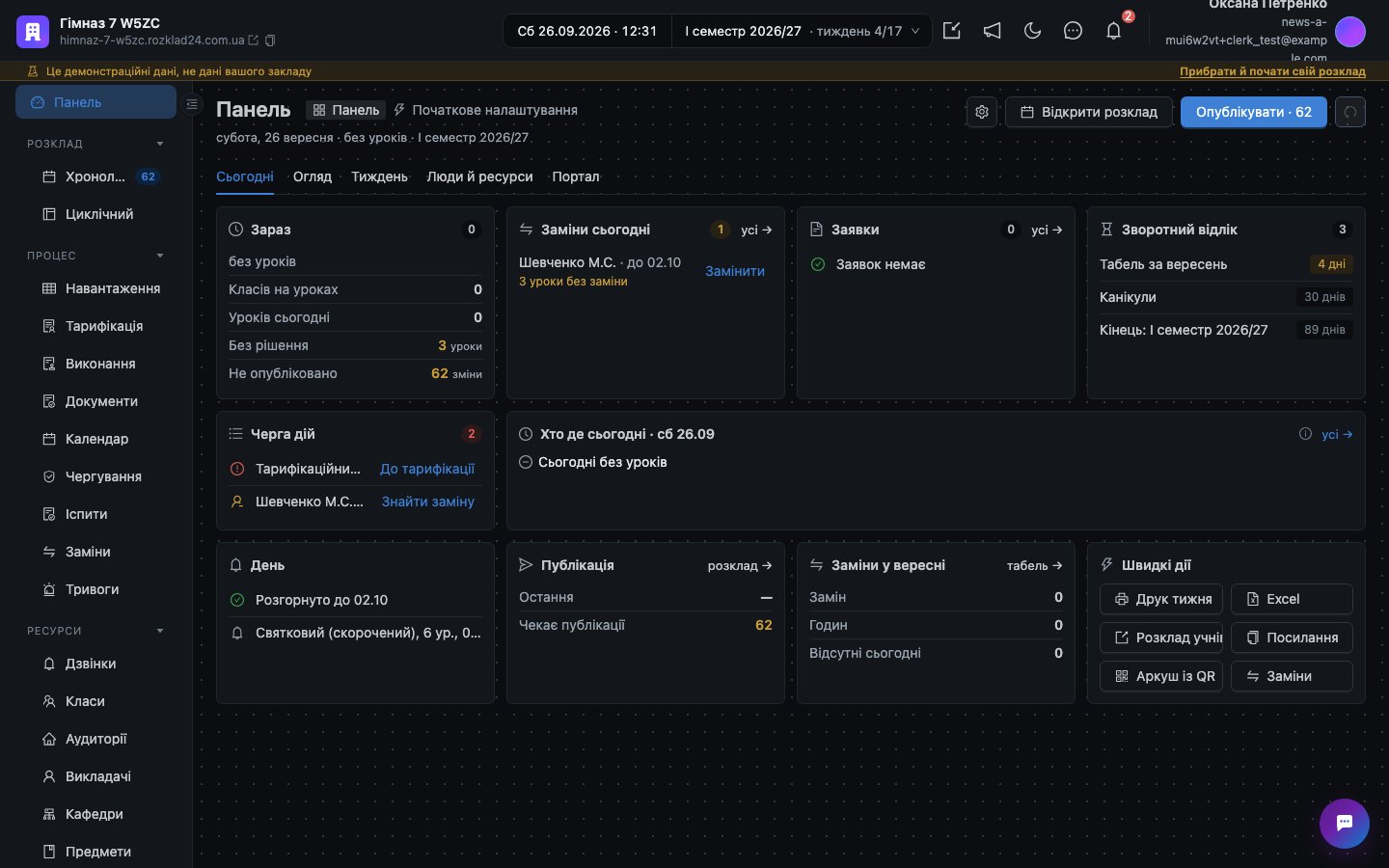Follow the До тарифікації link
1389x868 pixels.
pos(427,469)
